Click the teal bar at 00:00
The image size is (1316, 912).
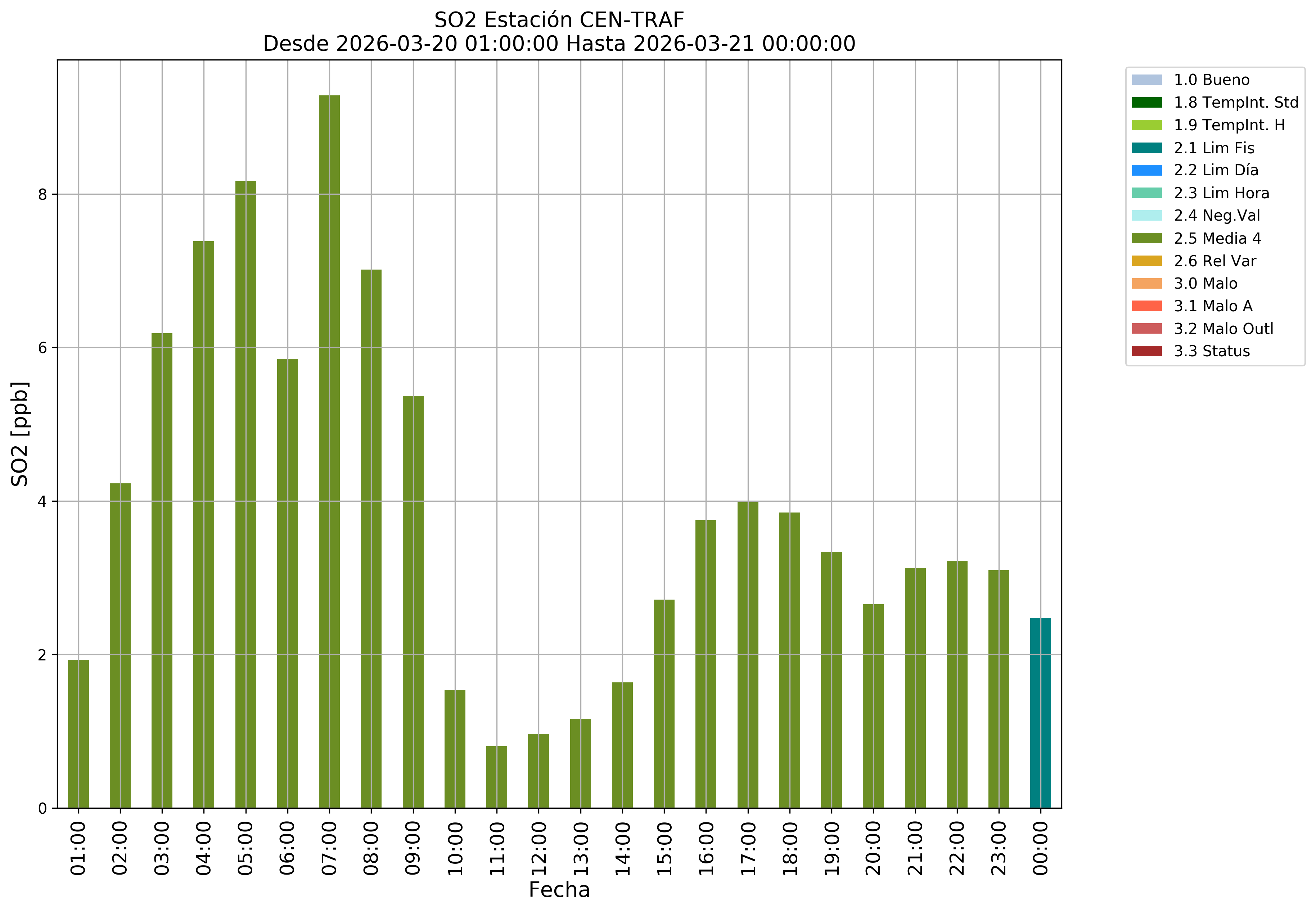pyautogui.click(x=1040, y=713)
